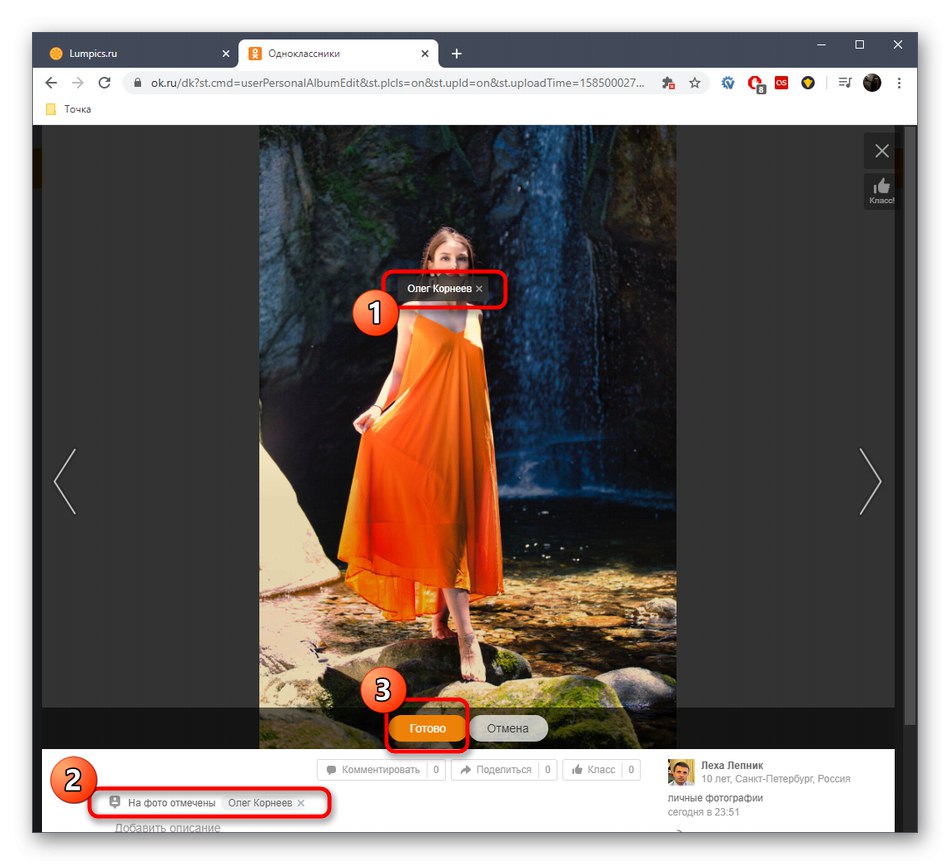Viewport: 950px width, 865px height.
Task: Open Леха Лепник profile name
Action: [x=732, y=766]
